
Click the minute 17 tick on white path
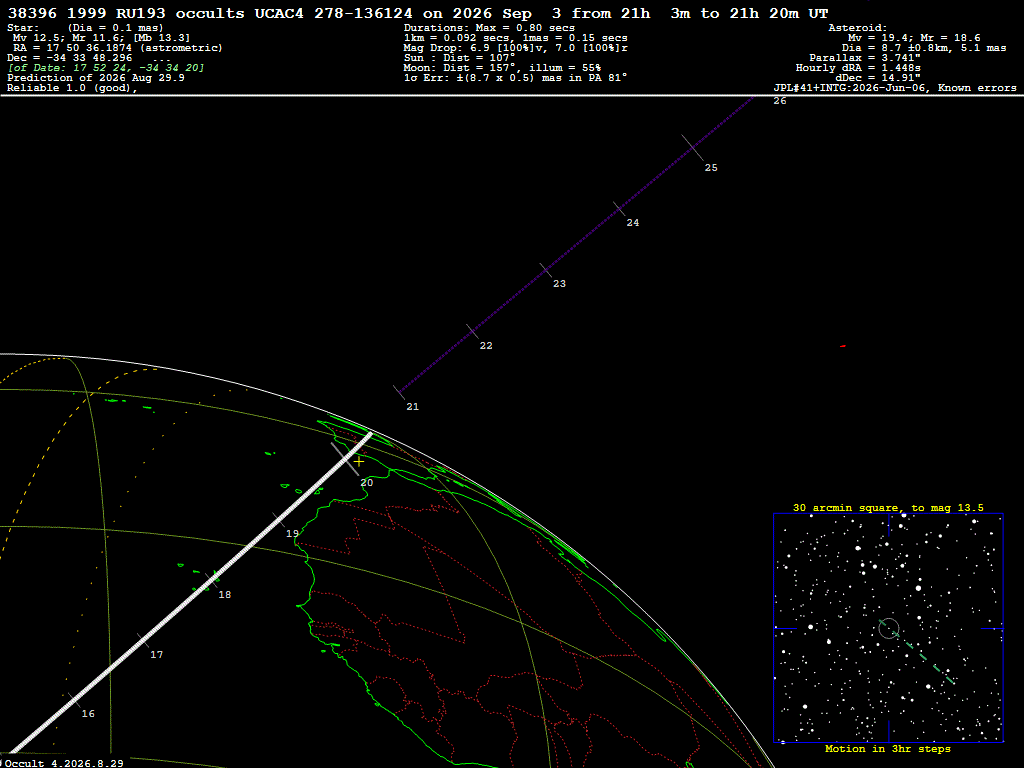pos(144,641)
